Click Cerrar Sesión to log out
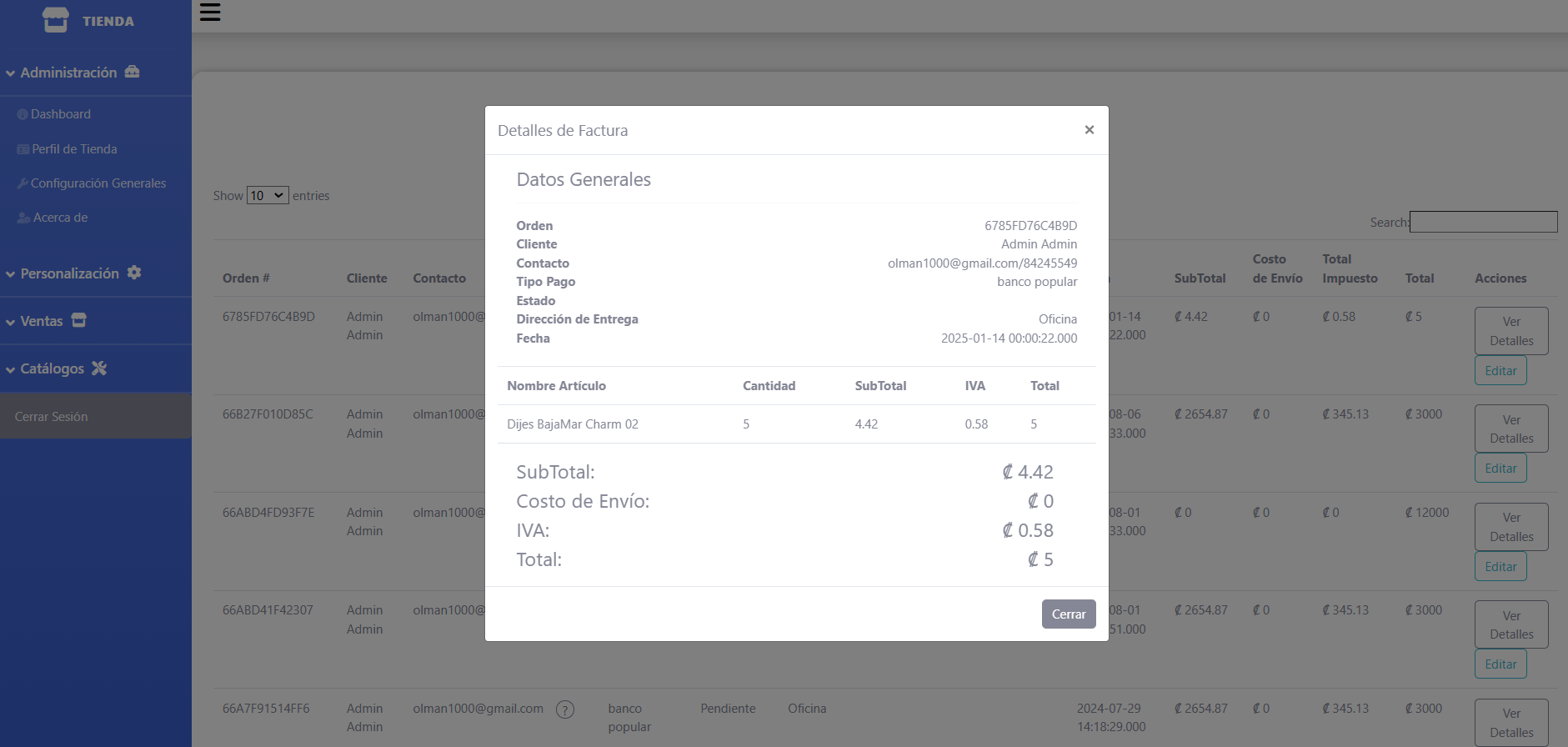 pos(51,417)
